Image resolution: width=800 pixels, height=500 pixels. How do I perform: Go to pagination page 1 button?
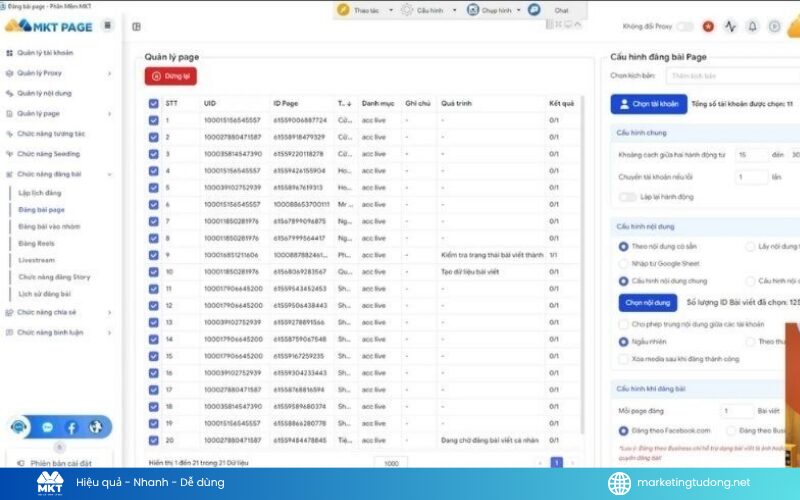pos(556,463)
